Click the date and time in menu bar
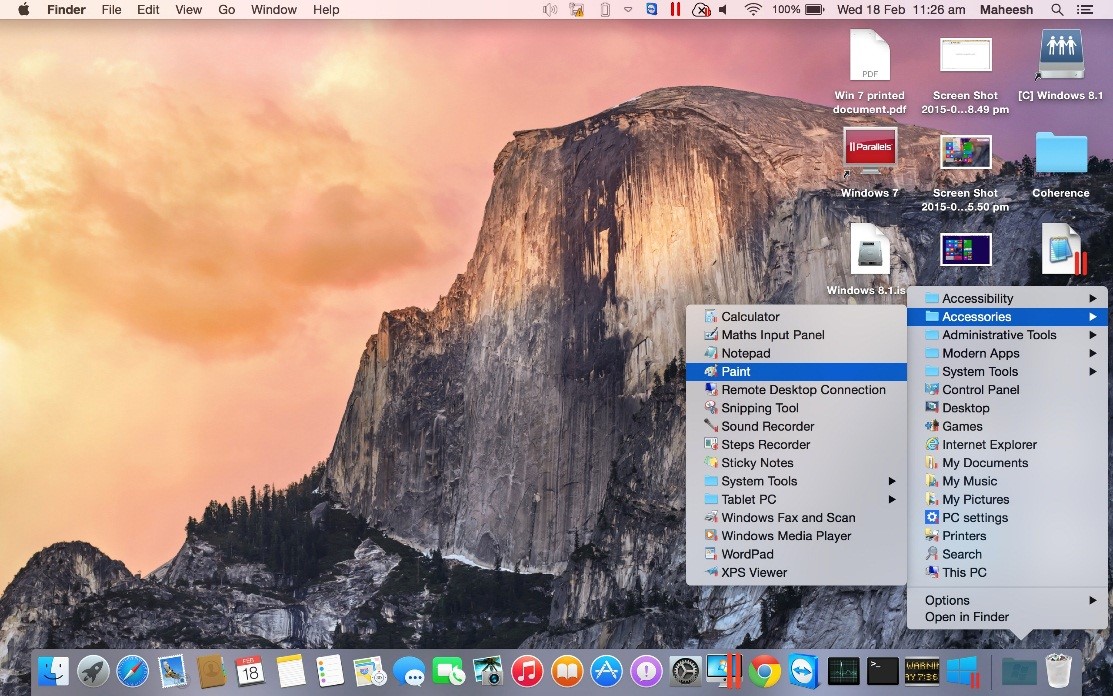The height and width of the screenshot is (696, 1113). 901,9
